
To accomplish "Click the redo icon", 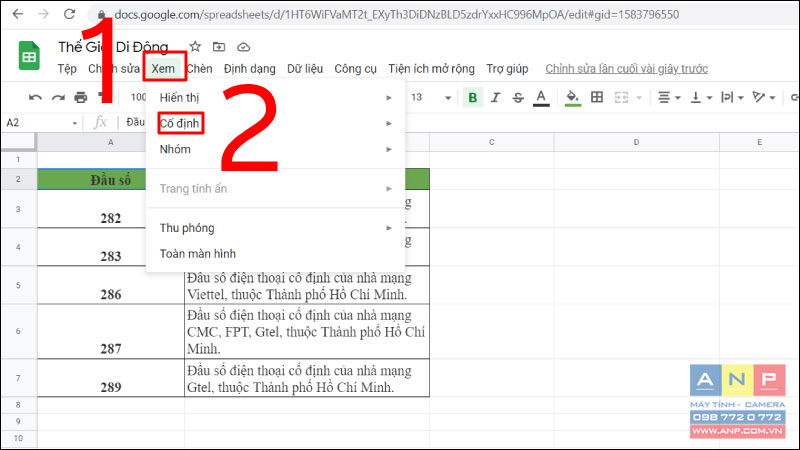I will 58,97.
